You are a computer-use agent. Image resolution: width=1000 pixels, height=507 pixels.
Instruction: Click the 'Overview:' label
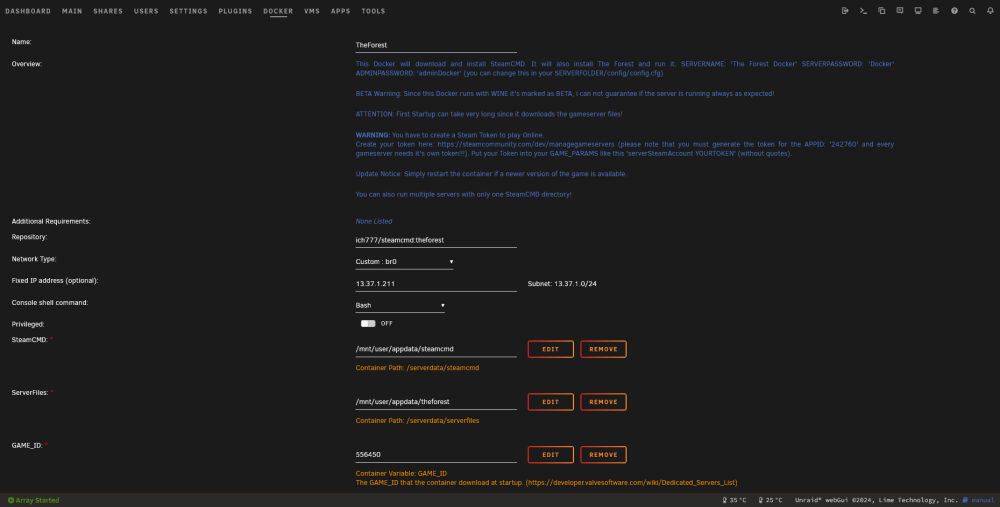pos(27,64)
